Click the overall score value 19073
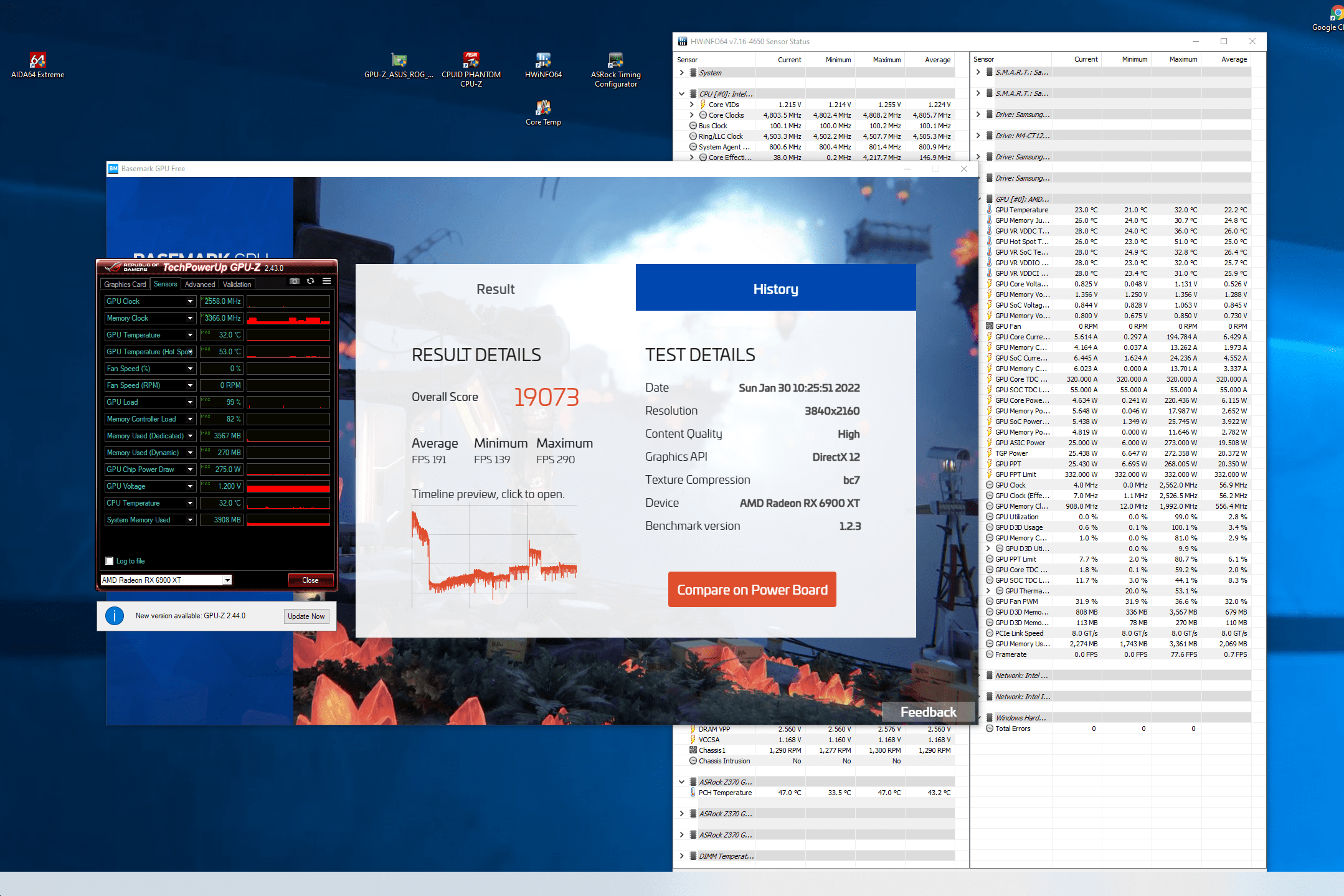This screenshot has height=896, width=1344. click(547, 397)
